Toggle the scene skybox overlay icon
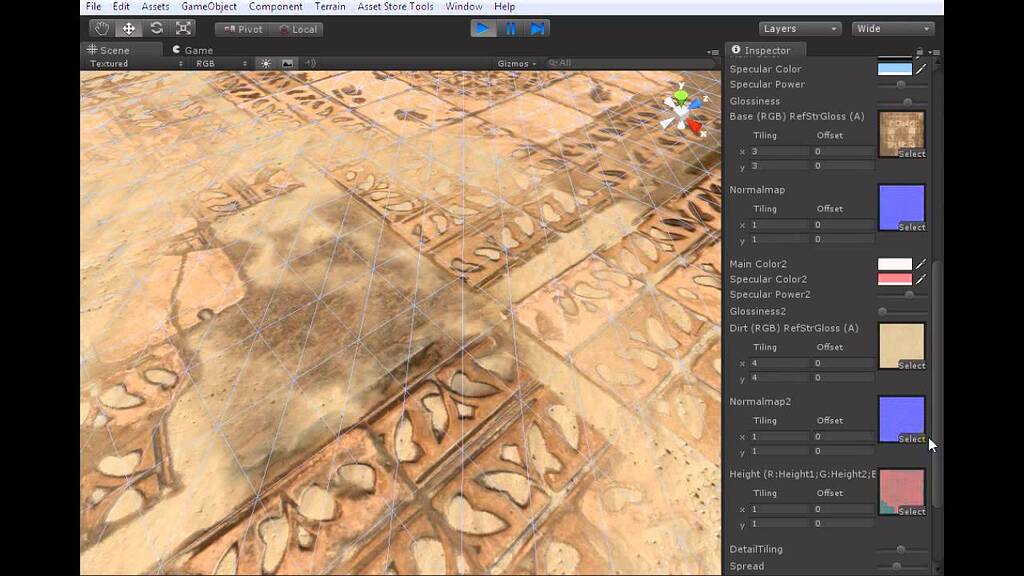Image resolution: width=1024 pixels, height=576 pixels. tap(288, 63)
